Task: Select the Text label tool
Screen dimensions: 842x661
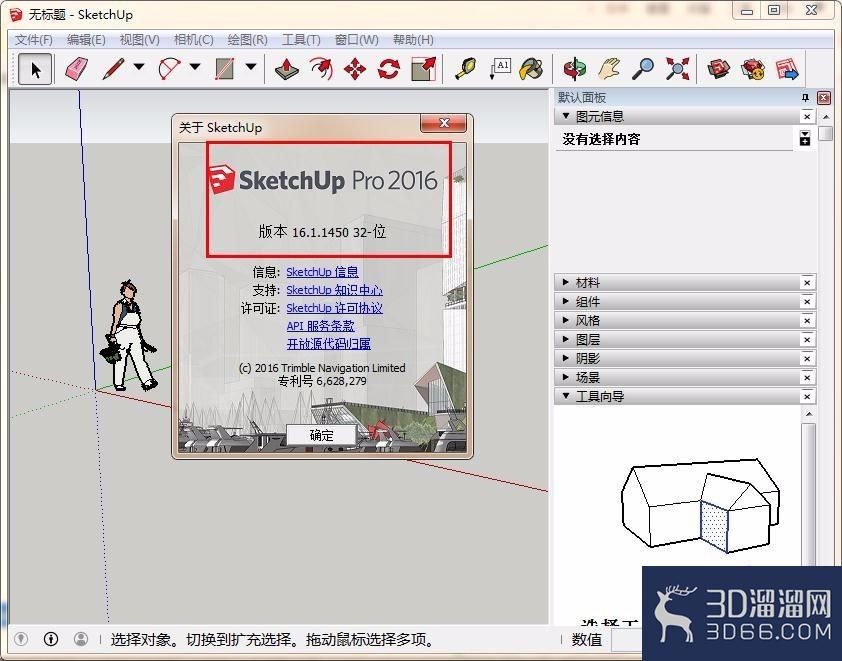Action: [500, 69]
